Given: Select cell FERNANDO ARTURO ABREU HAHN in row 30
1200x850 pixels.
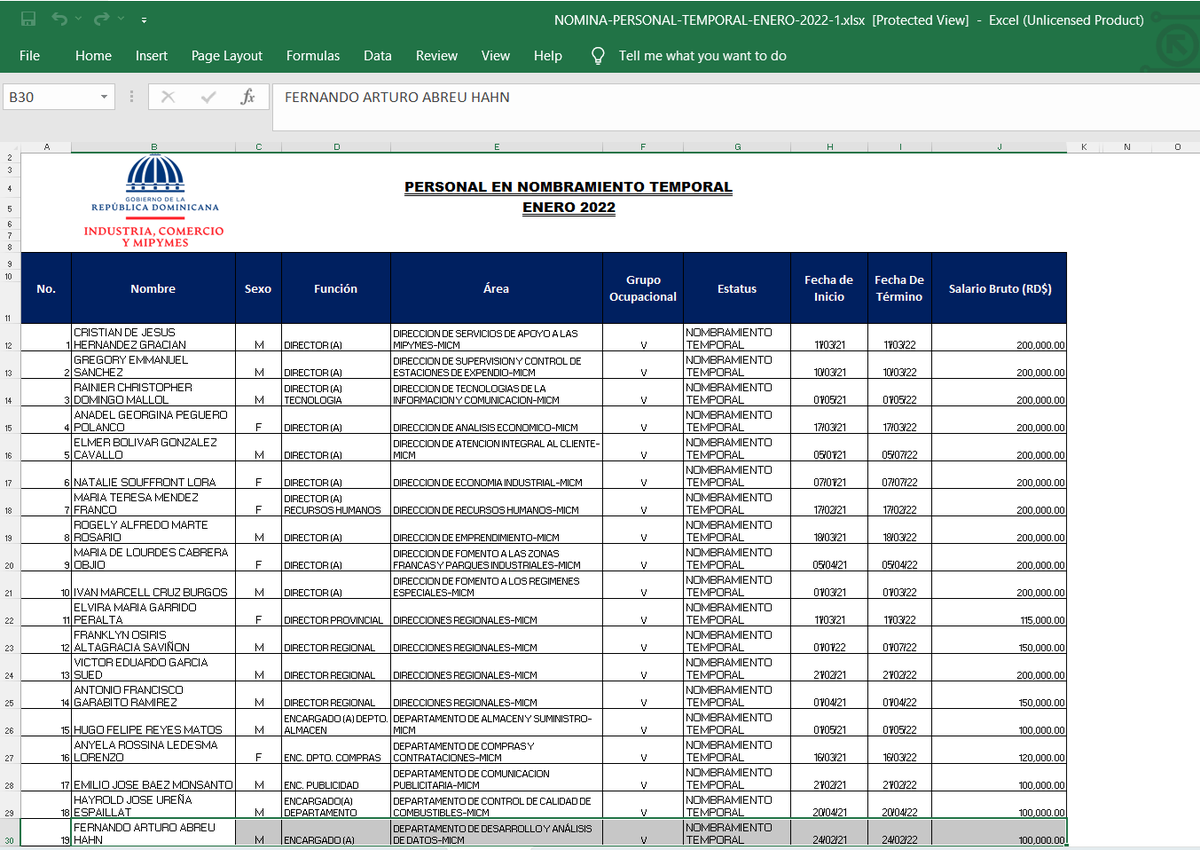Looking at the screenshot, I should coord(153,833).
